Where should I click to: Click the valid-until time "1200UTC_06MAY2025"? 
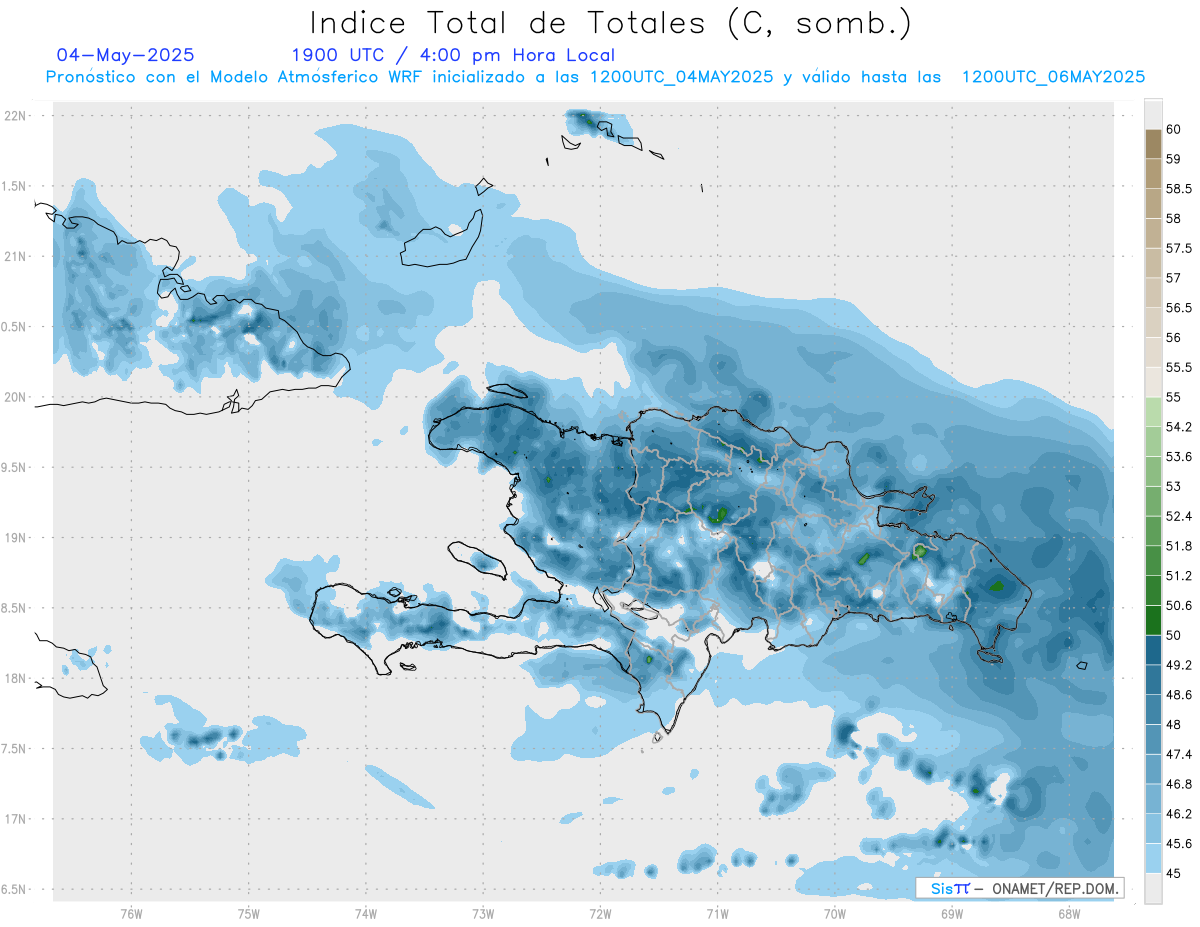click(1053, 77)
